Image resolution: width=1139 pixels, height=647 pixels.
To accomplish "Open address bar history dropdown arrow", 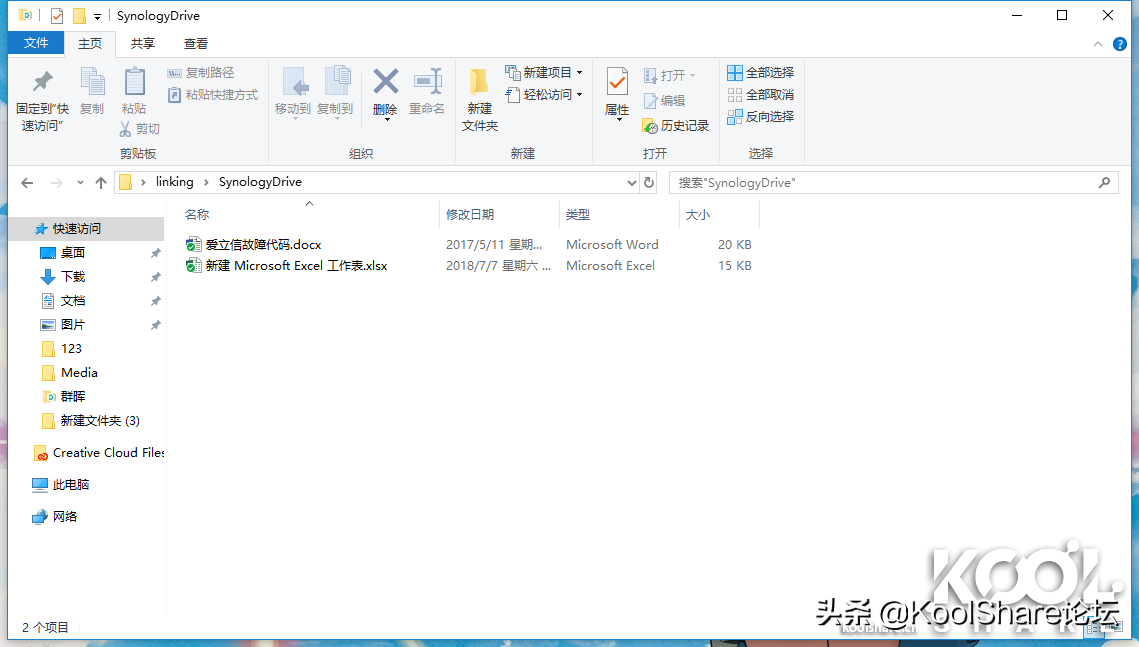I will pyautogui.click(x=631, y=183).
